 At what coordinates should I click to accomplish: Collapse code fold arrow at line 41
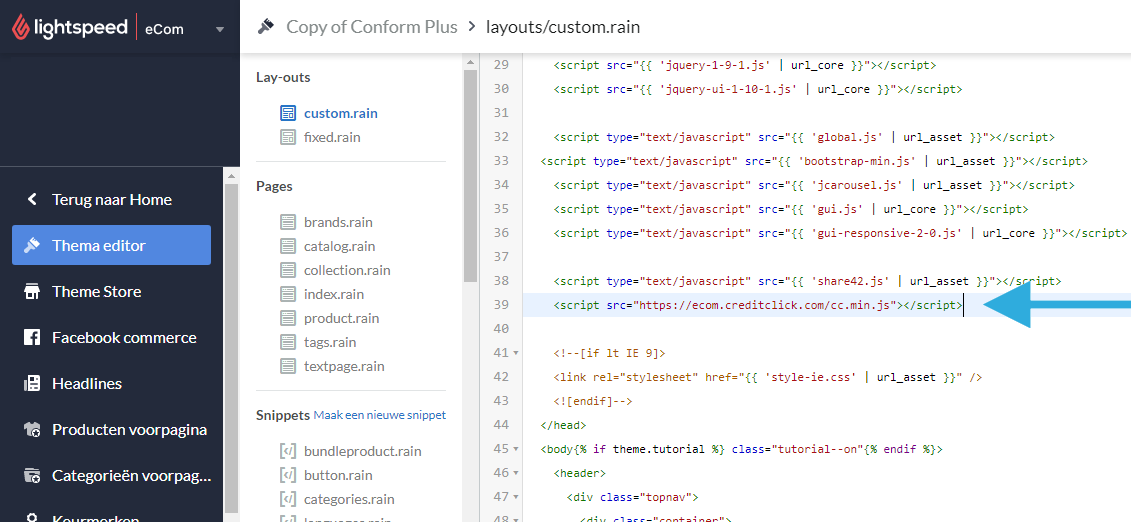coord(515,353)
